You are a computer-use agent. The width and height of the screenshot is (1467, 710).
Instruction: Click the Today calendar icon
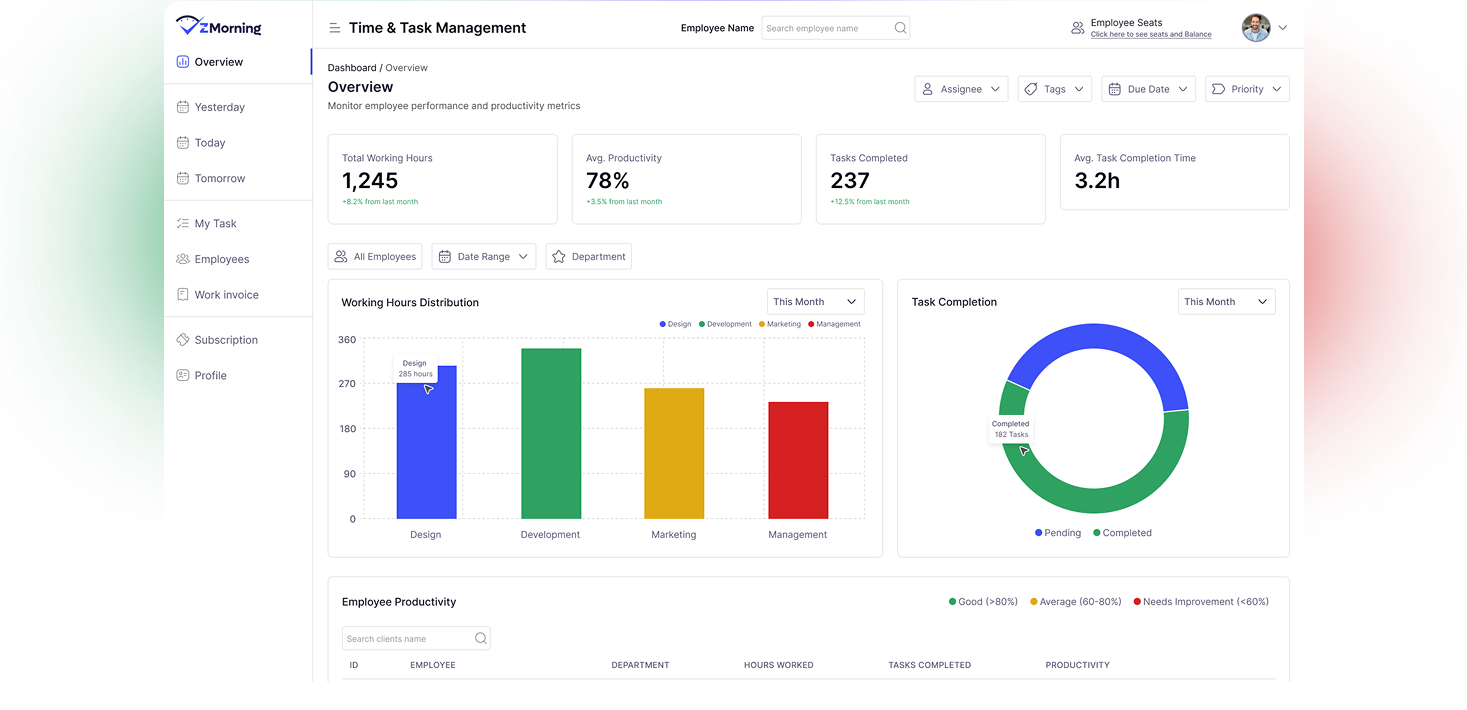183,143
